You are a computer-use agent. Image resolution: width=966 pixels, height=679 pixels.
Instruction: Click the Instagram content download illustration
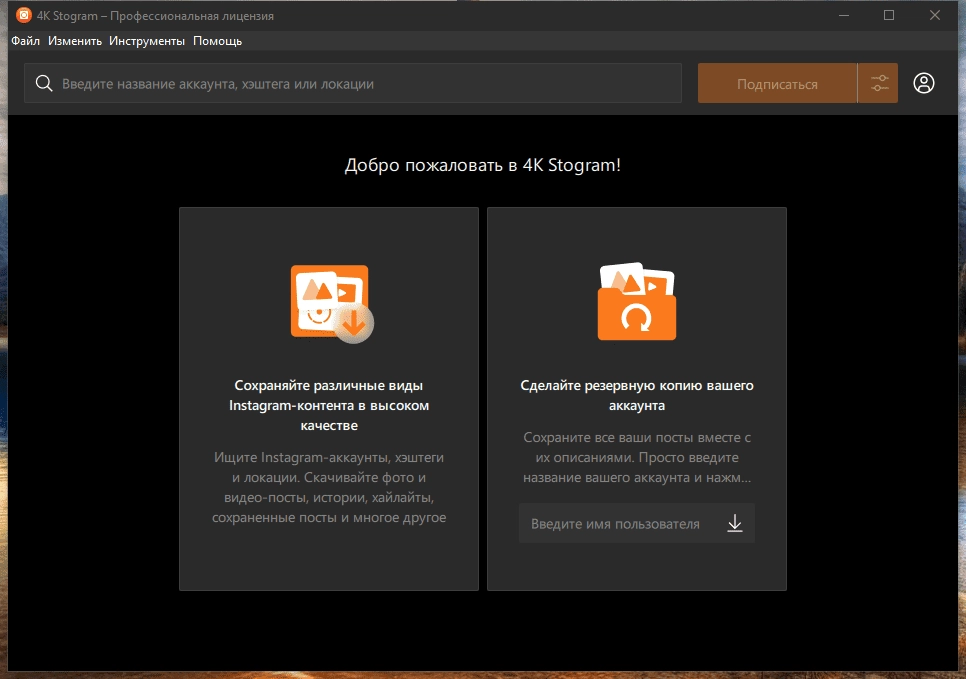pos(332,304)
